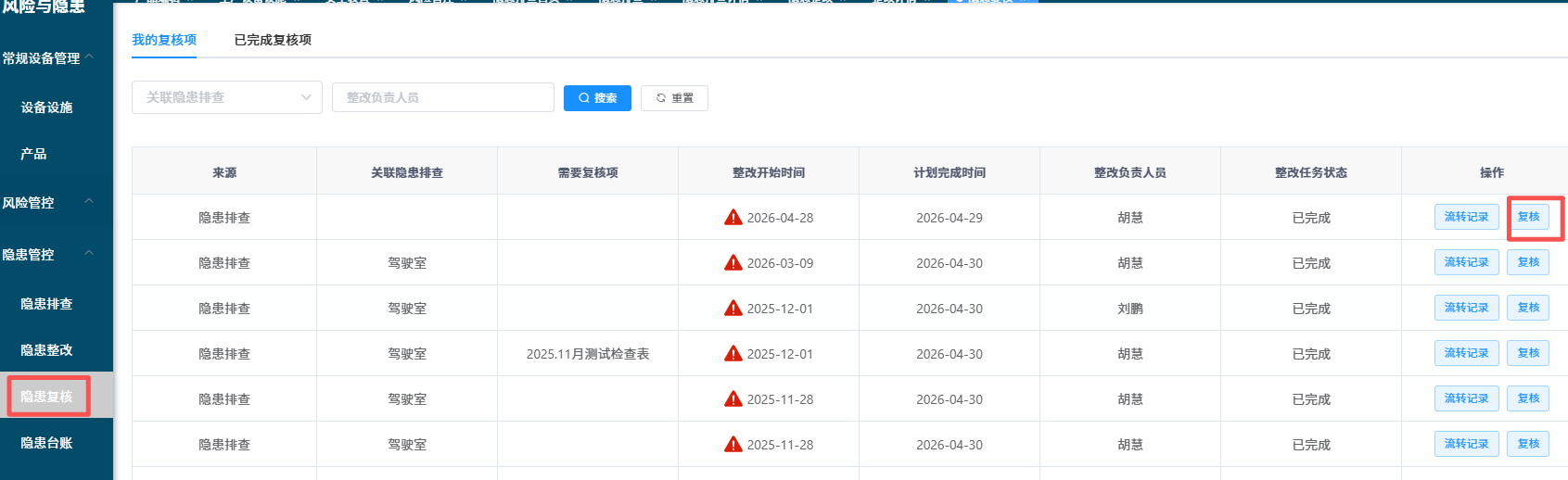
Task: Click 复核 for the 2025.11月测试检查表 row
Action: click(x=1528, y=353)
